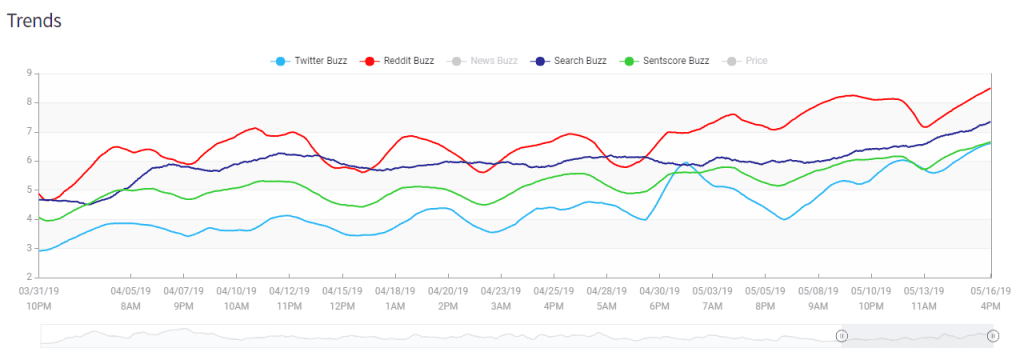Click the shaded selected range in navigator
The width and height of the screenshot is (1024, 364).
pos(918,335)
